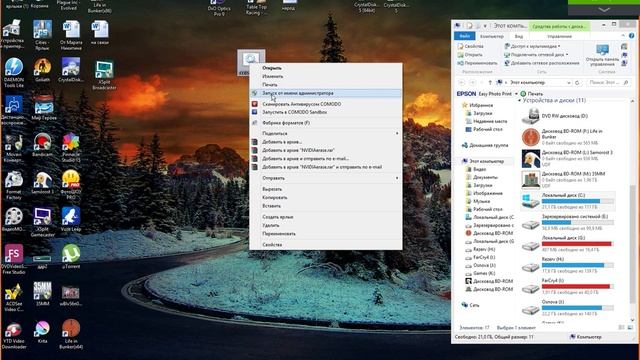Viewport: 640px width, 360px height.
Task: Click Explorer back navigation arrow
Action: tap(462, 83)
